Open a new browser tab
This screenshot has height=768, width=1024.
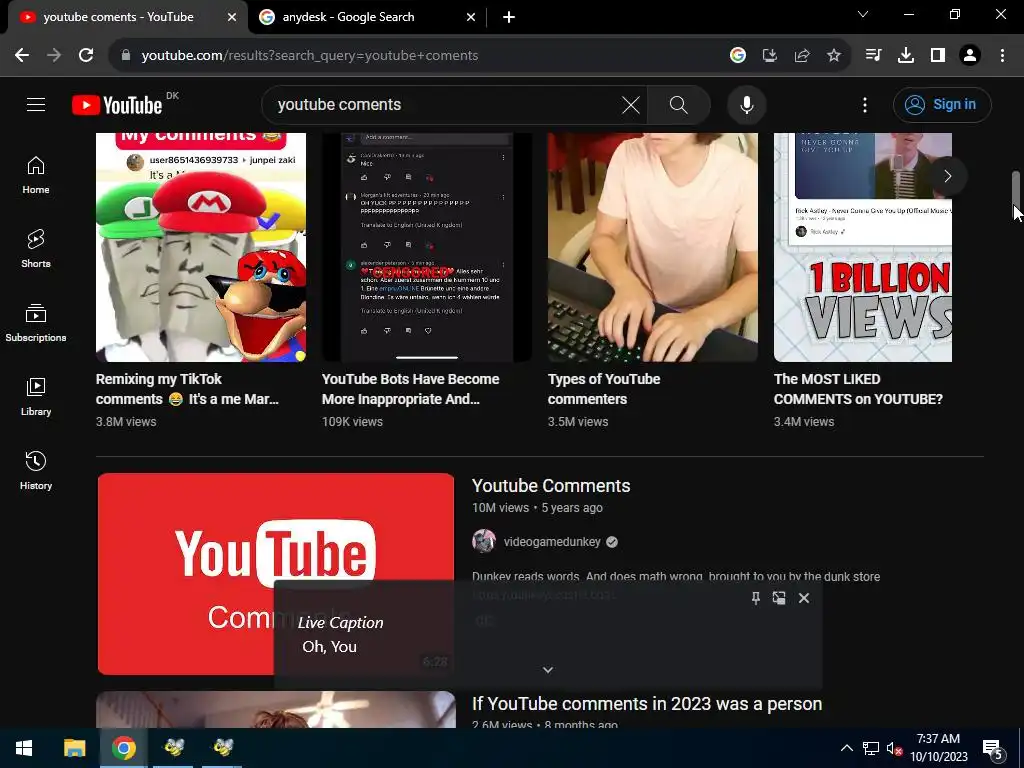[509, 17]
